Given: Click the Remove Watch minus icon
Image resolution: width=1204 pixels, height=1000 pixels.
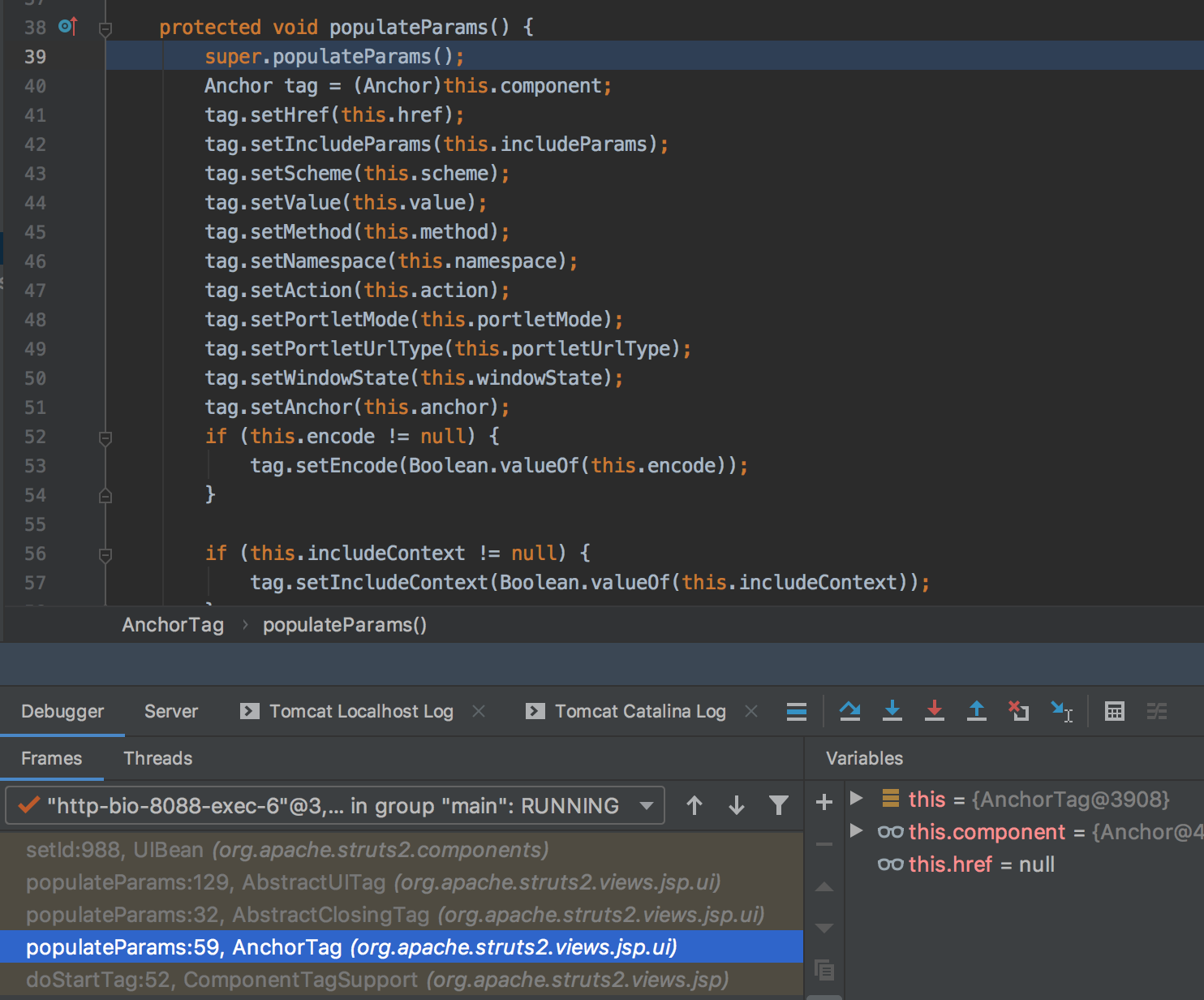Looking at the screenshot, I should pos(824,844).
